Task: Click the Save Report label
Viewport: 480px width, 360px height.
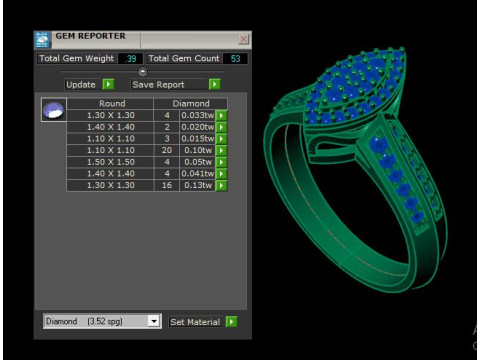Action: (158, 85)
